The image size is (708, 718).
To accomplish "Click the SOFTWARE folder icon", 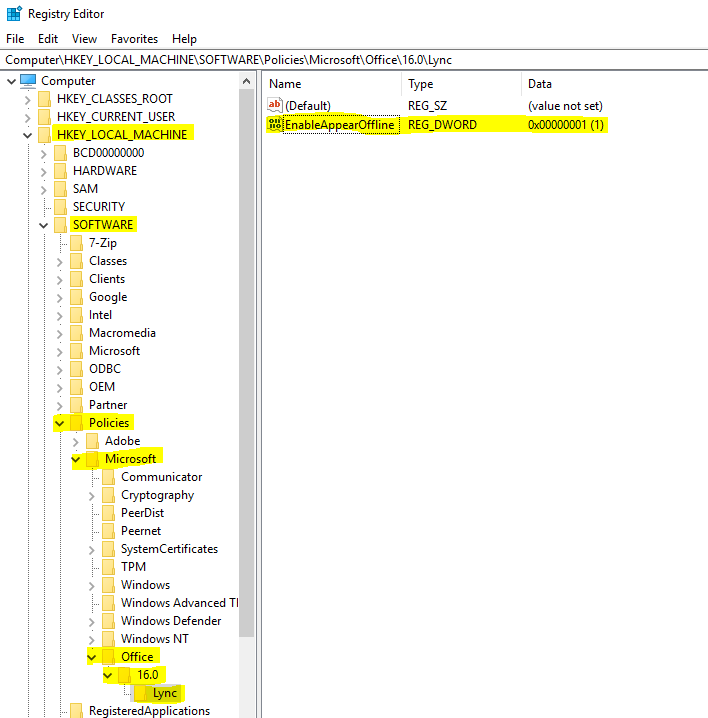I will 60,225.
